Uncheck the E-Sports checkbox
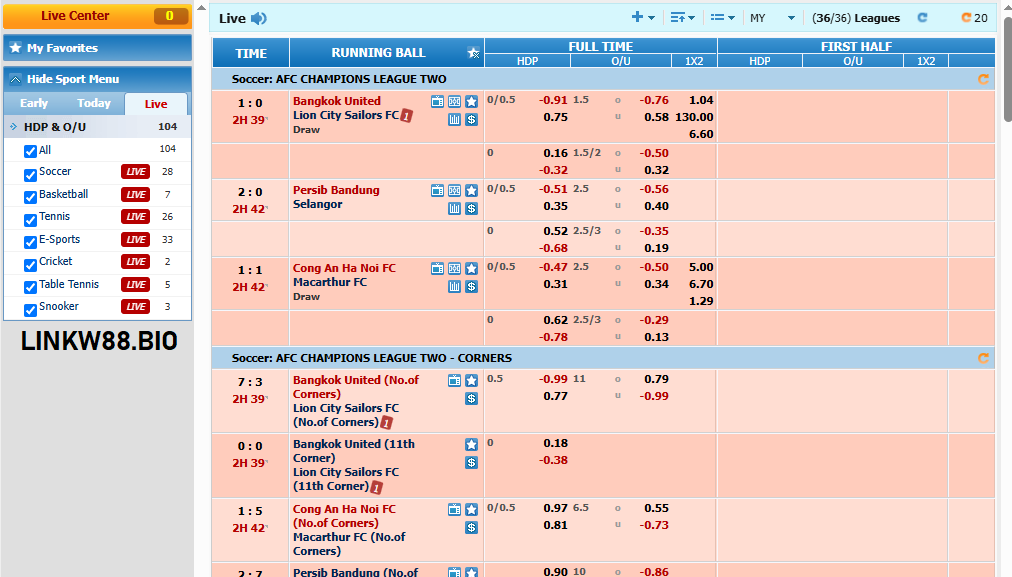Viewport: 1012px width, 577px height. pos(30,240)
